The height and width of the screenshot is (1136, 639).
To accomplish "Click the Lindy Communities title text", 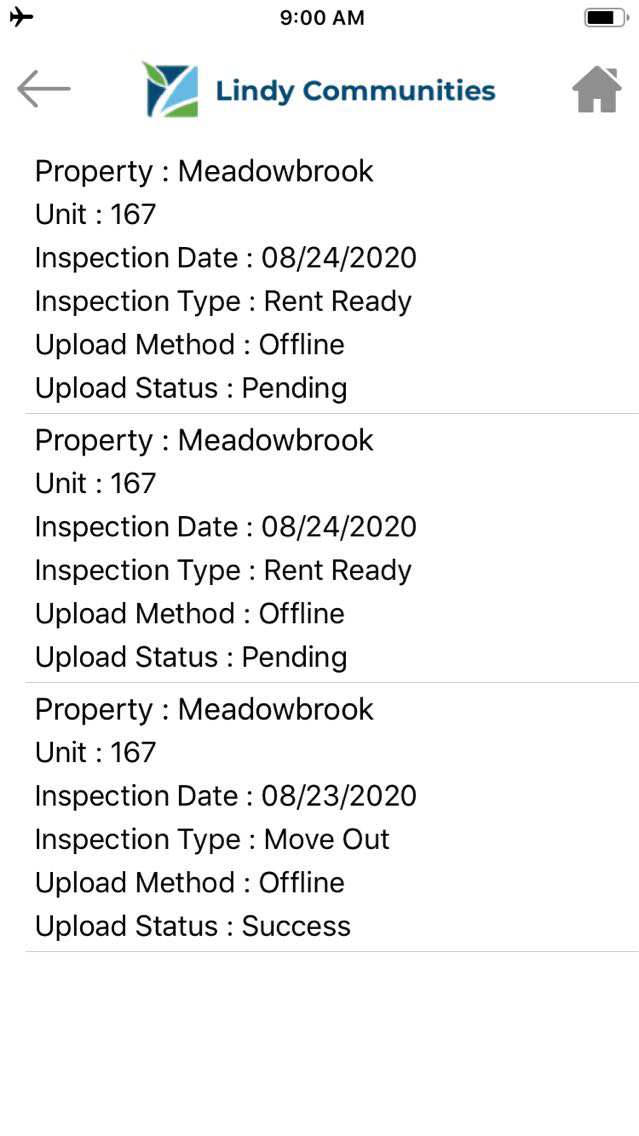I will (355, 91).
